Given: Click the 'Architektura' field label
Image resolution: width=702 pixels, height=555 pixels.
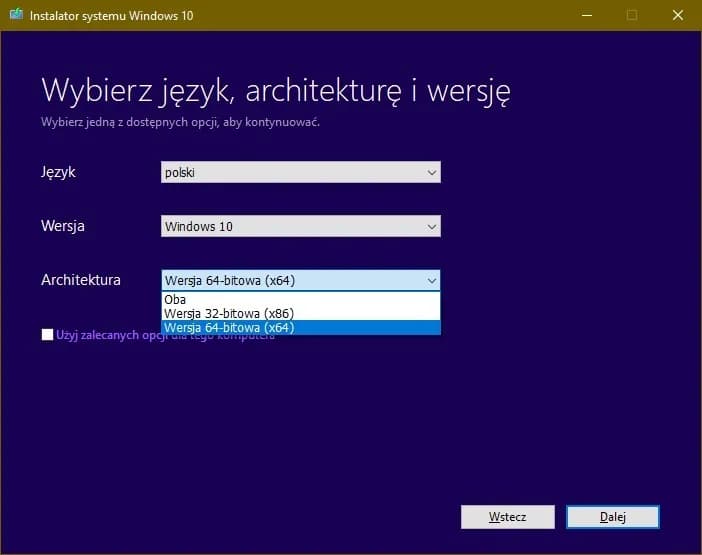Looking at the screenshot, I should coord(80,280).
